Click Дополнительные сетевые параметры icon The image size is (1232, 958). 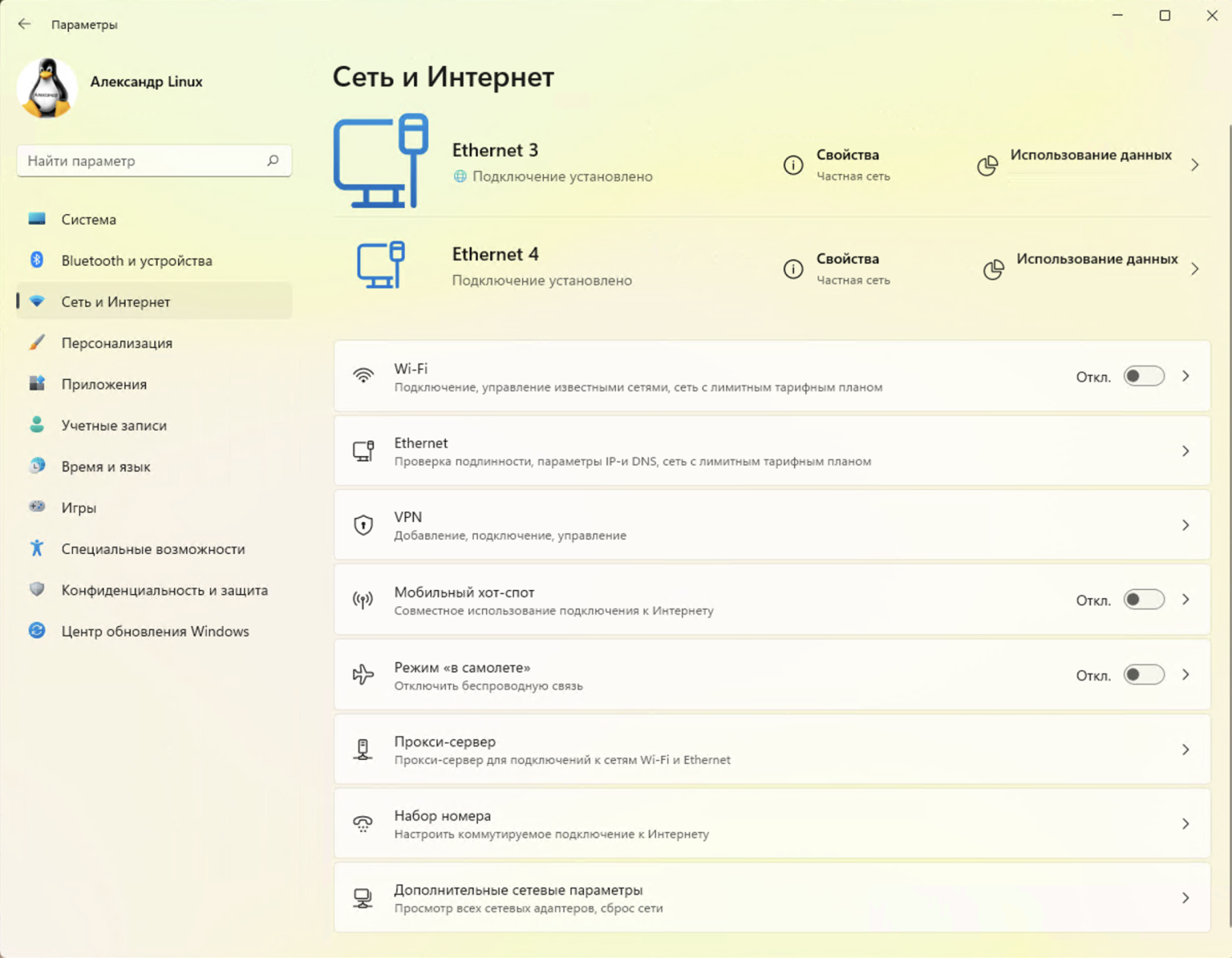(x=363, y=898)
